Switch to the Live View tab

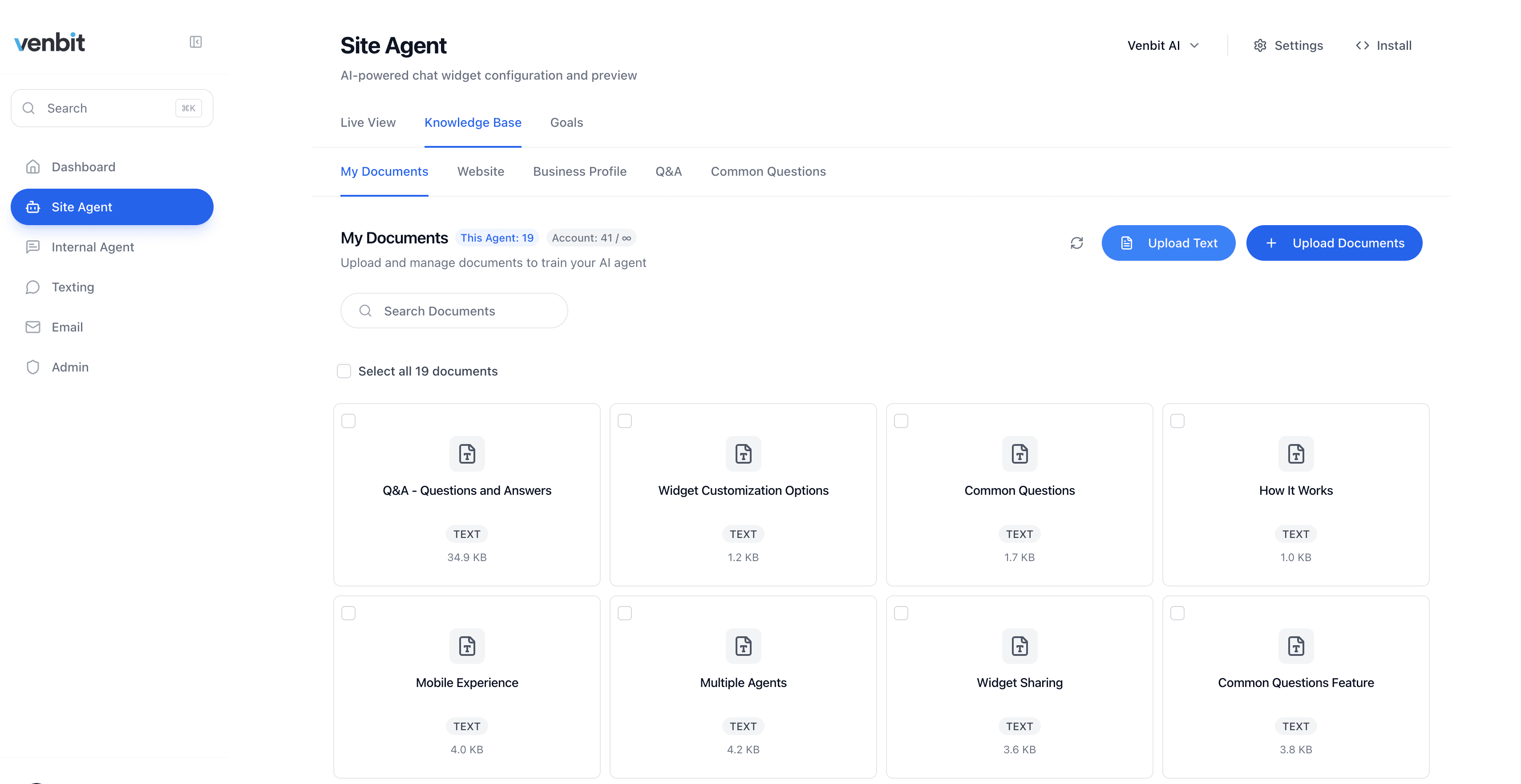tap(368, 122)
